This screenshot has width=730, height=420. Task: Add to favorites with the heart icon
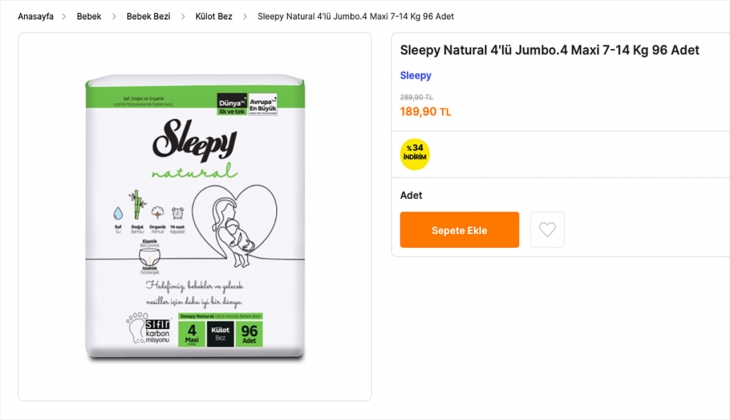coord(547,230)
